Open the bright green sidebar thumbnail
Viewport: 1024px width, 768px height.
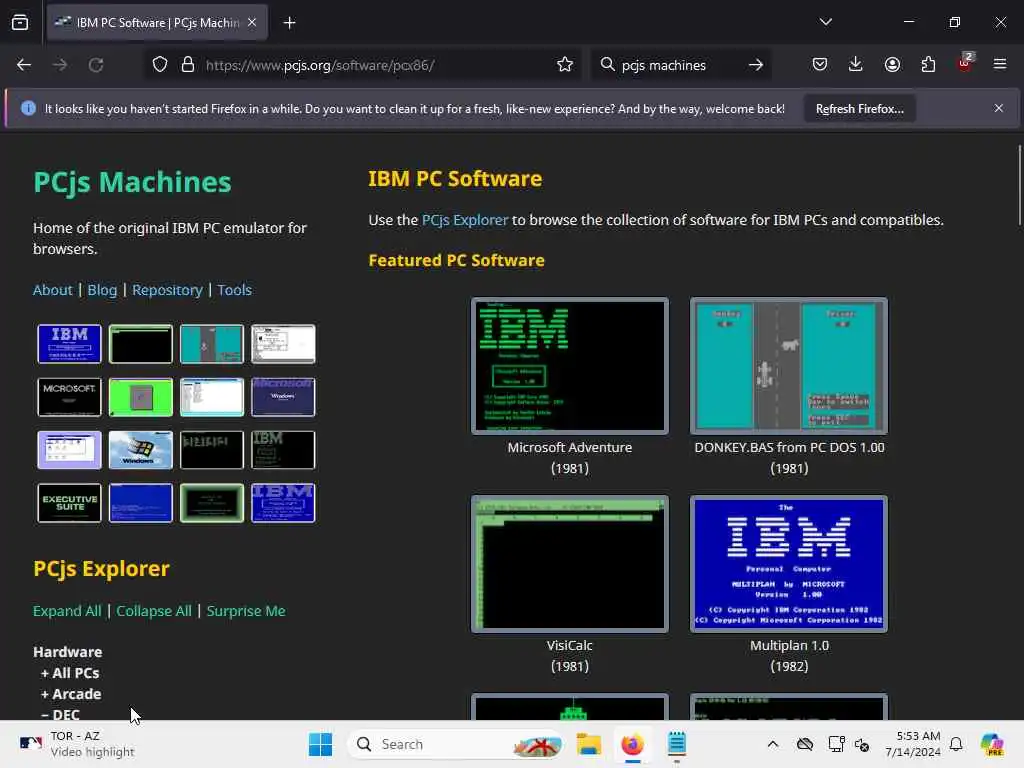coord(140,396)
